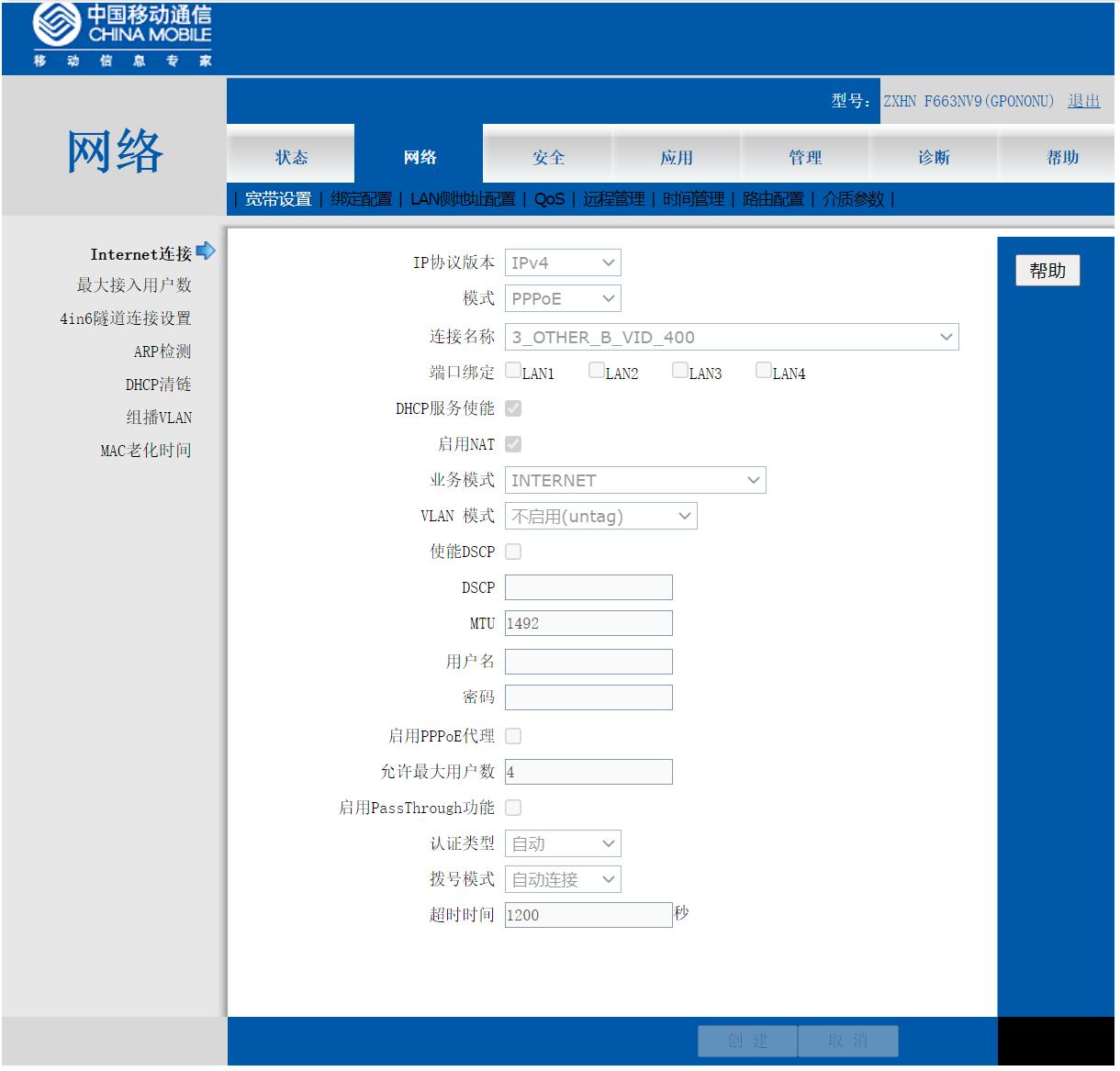The image size is (1120, 1071).
Task: Switch to the 管理 tab
Action: 805,156
